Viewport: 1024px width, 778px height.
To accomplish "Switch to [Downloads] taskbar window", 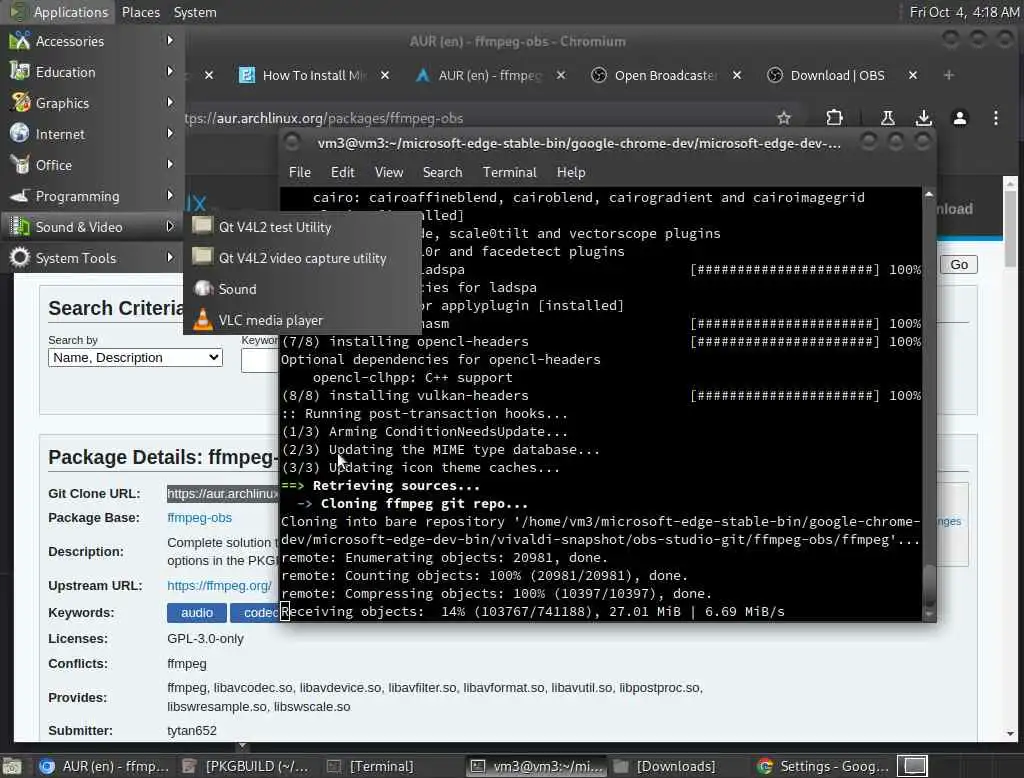I will coord(666,766).
